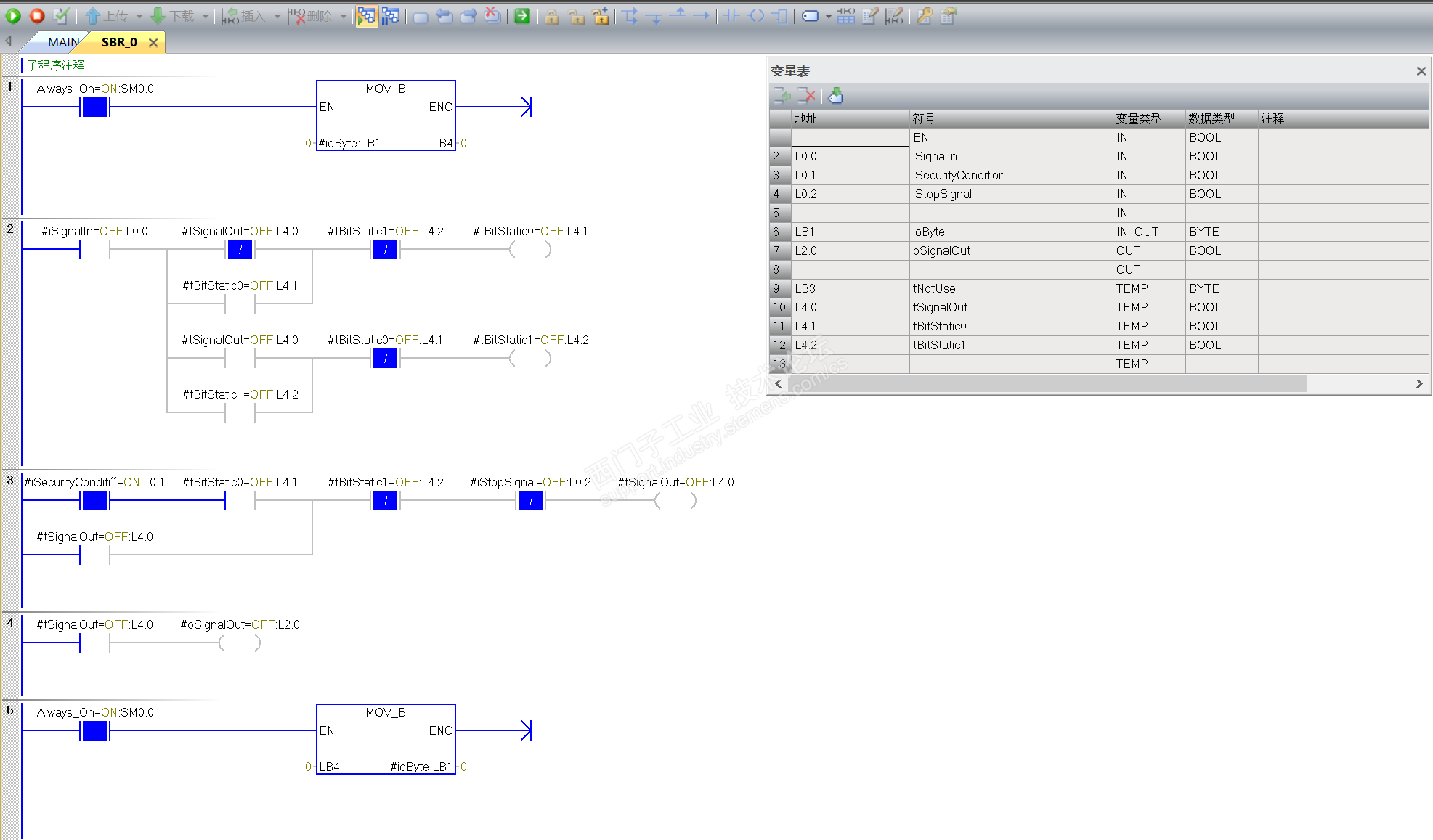Toggle the first padlock lock icon

[x=552, y=15]
